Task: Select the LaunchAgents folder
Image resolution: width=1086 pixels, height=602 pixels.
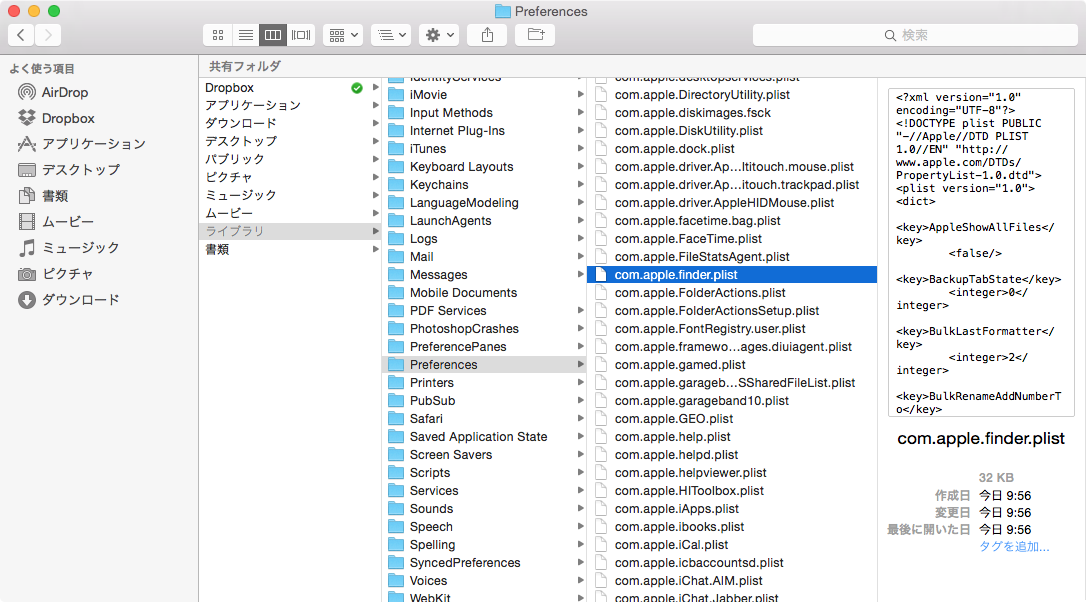Action: click(483, 221)
